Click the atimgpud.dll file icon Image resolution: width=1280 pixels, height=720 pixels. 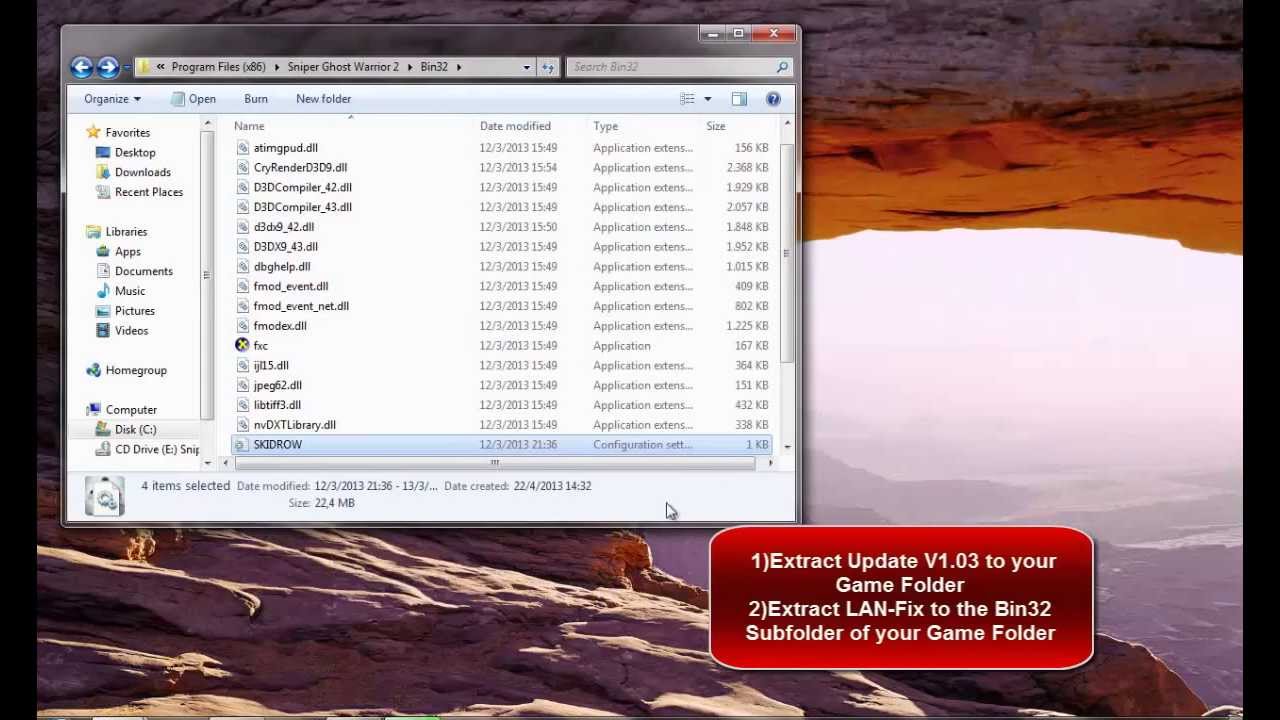point(242,147)
